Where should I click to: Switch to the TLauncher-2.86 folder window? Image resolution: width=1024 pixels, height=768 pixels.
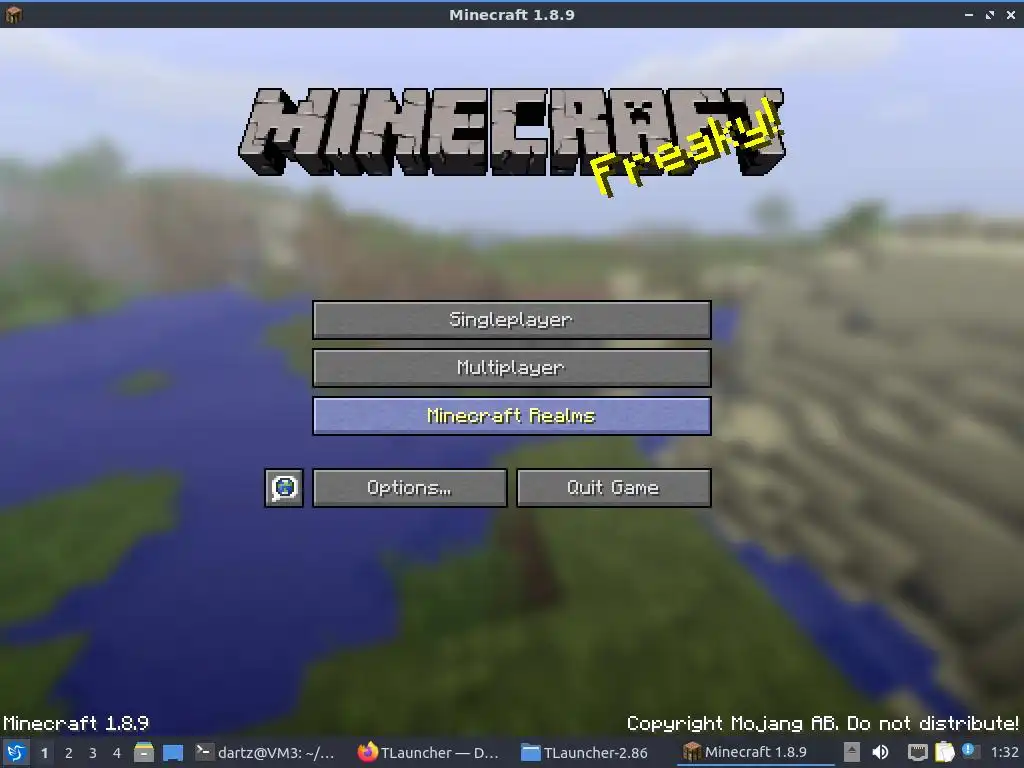point(584,753)
